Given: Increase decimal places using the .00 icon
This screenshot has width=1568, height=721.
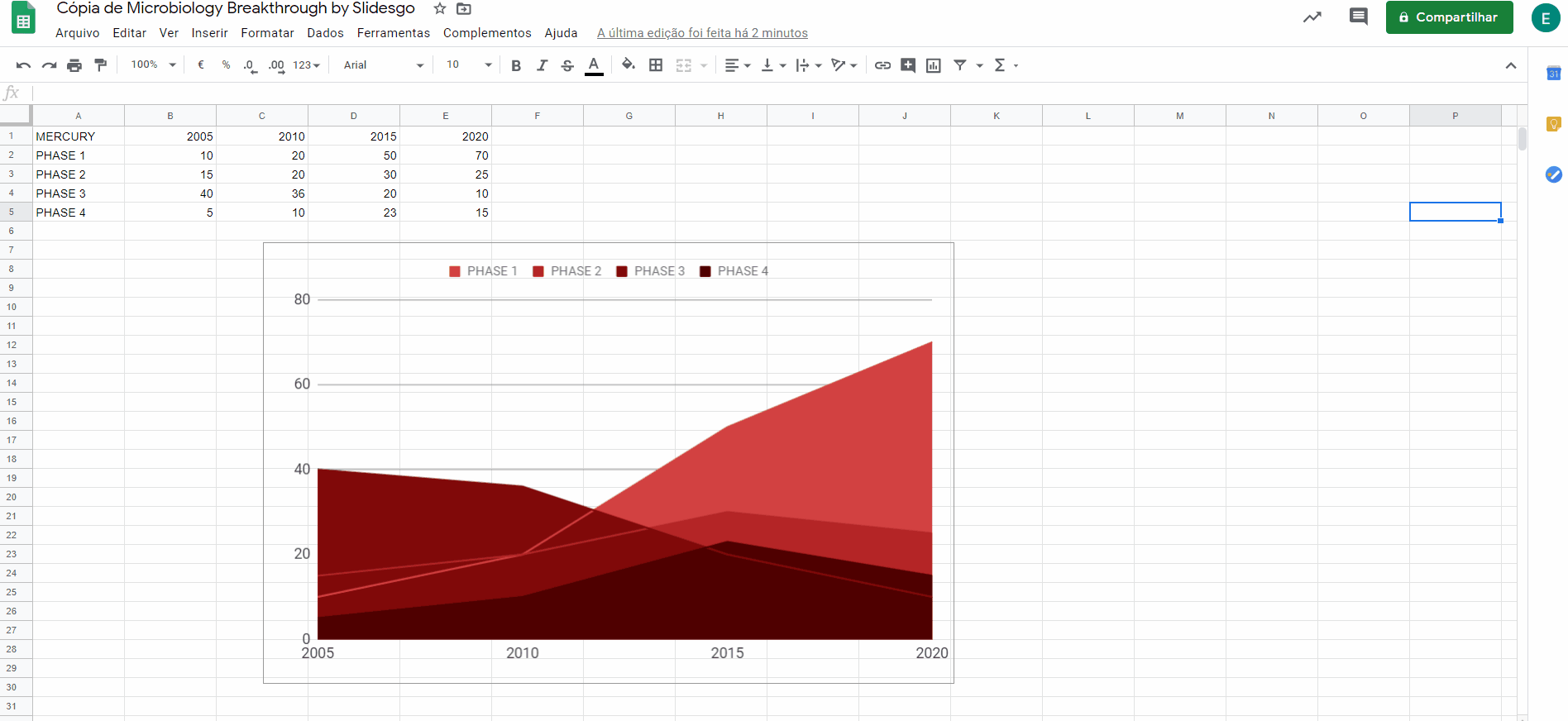Looking at the screenshot, I should coord(276,65).
